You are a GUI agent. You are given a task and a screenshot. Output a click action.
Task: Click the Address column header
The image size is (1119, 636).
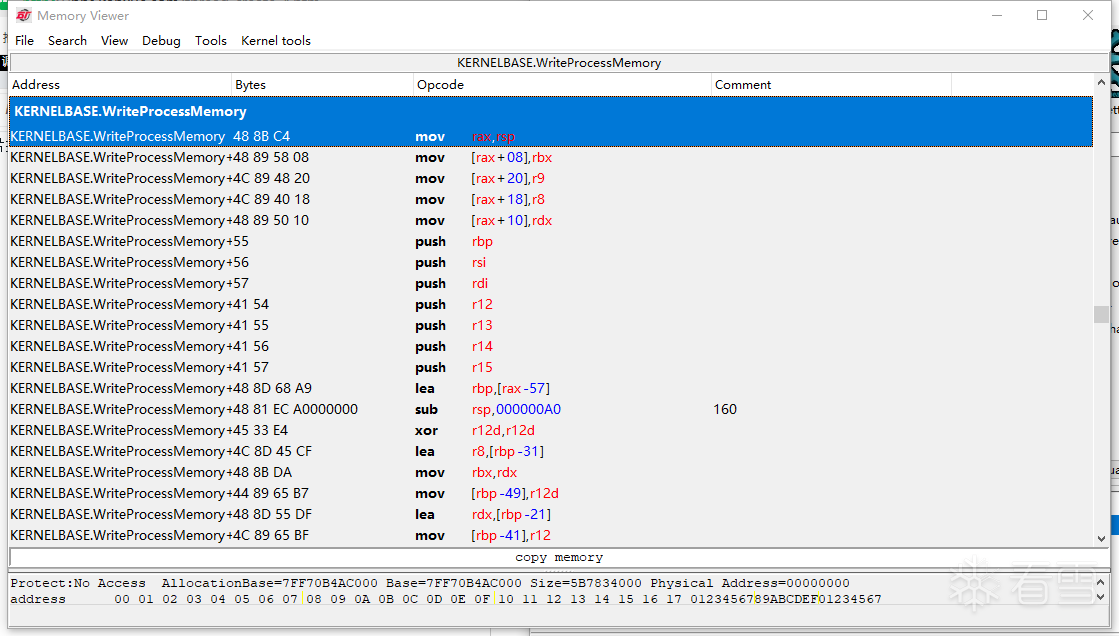(x=120, y=85)
